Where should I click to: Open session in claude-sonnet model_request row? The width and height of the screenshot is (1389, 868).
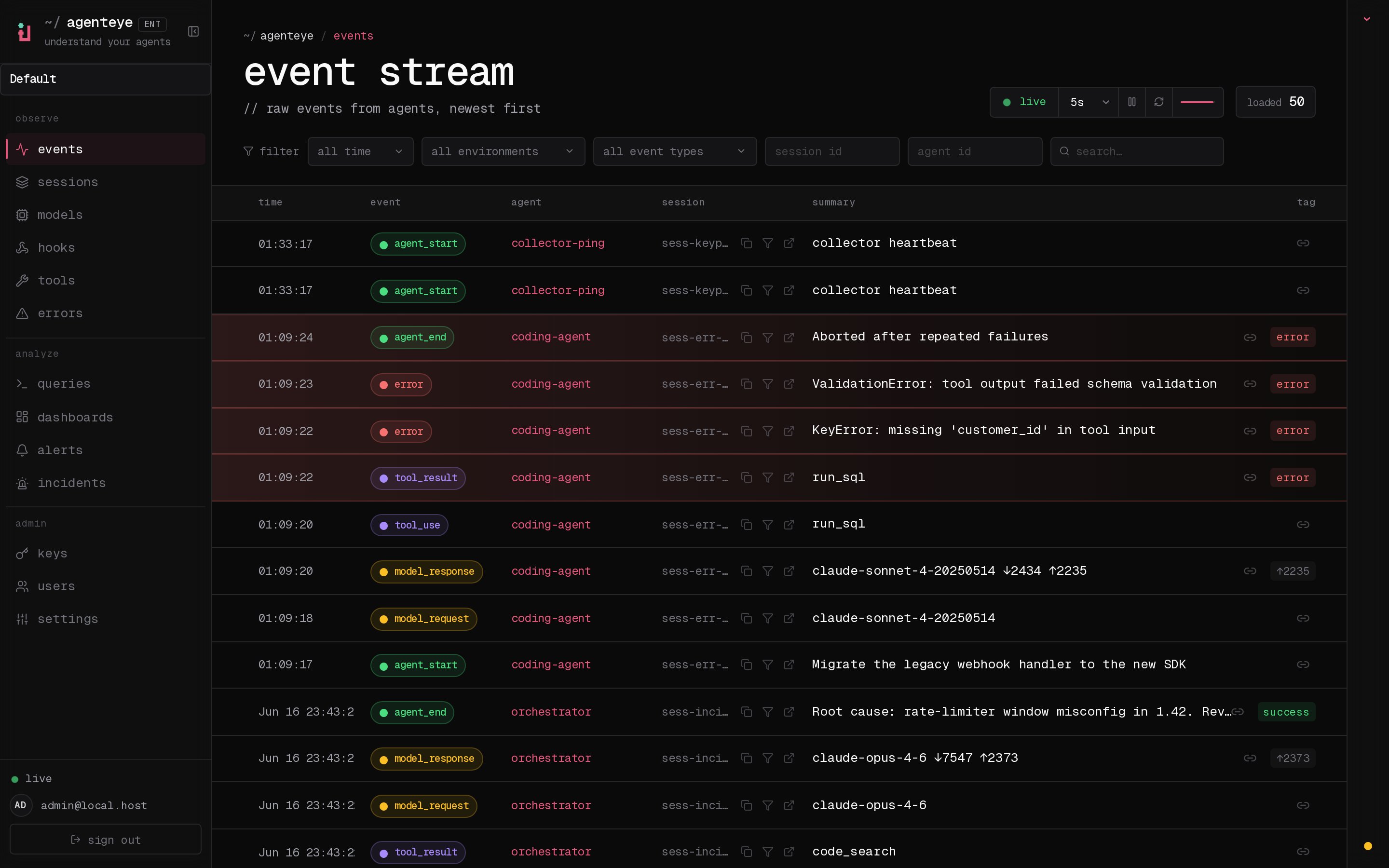[x=789, y=618]
